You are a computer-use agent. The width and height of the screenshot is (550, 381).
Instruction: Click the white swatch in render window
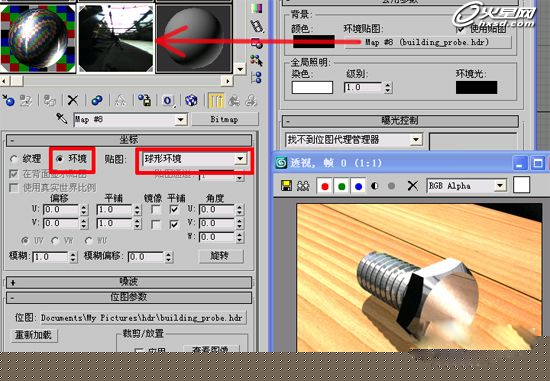[521, 185]
